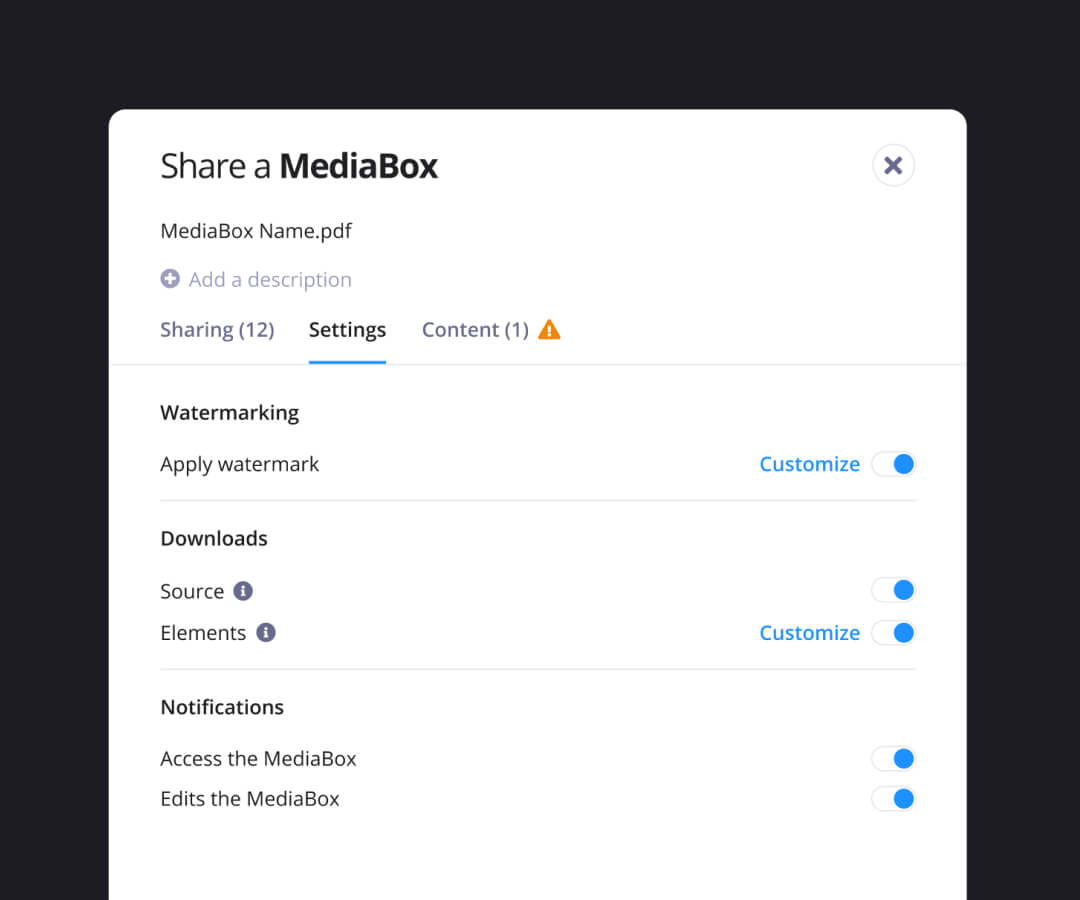Open Customize options for watermark
Viewport: 1080px width, 900px height.
click(x=810, y=464)
